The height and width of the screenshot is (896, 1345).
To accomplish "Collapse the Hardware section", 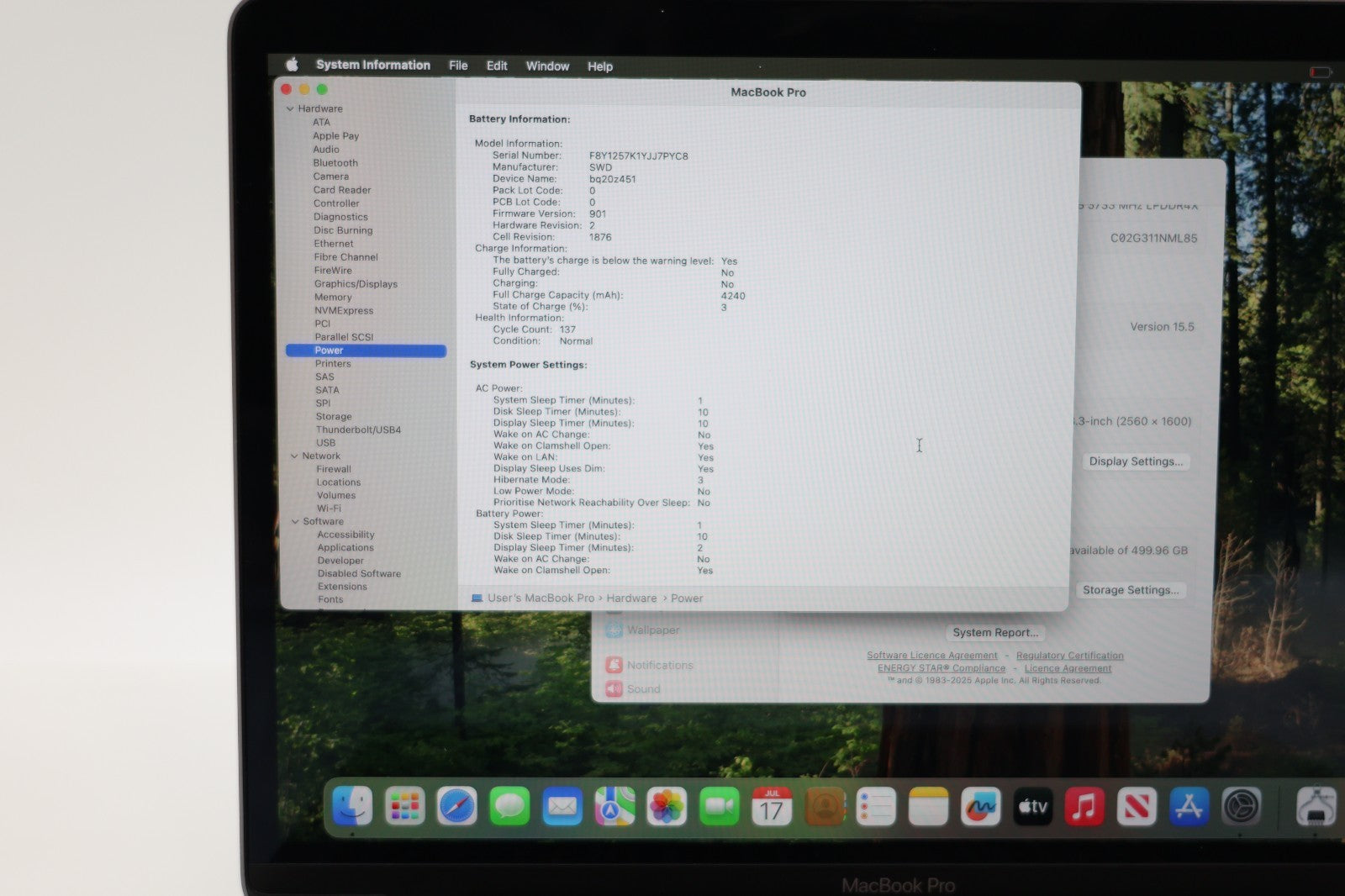I will (290, 108).
